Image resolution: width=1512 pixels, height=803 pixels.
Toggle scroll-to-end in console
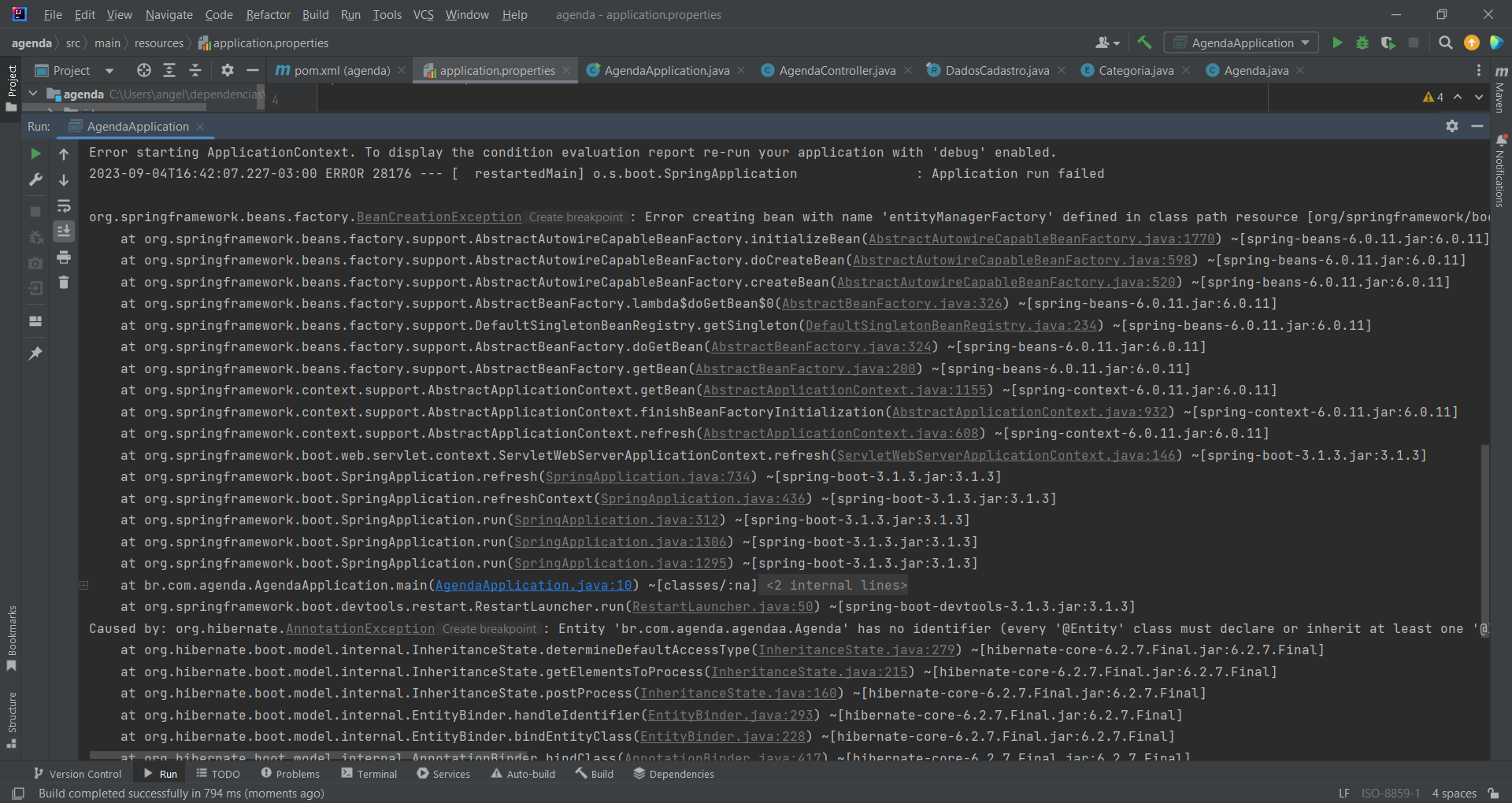coord(64,231)
